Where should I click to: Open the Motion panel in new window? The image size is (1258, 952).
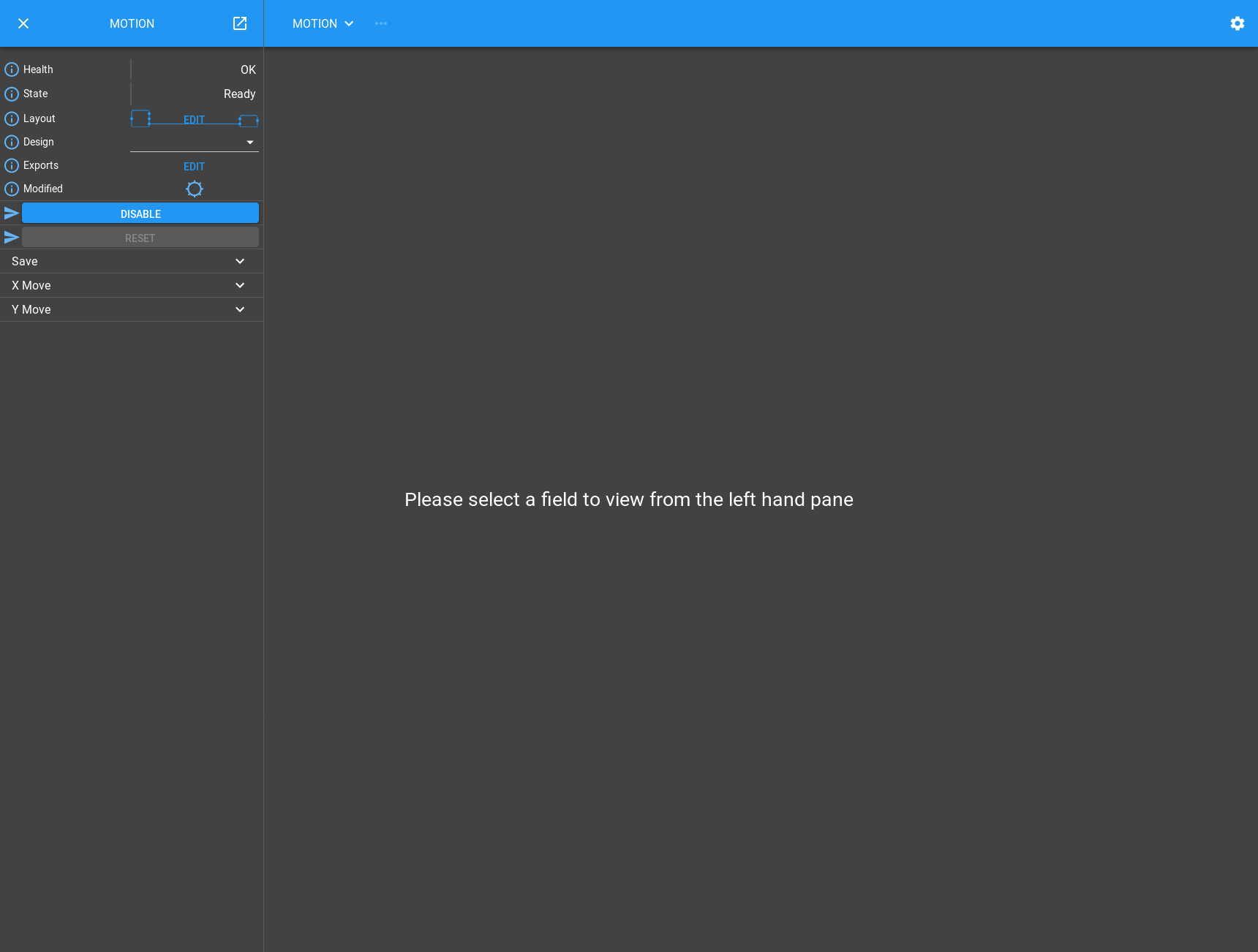point(240,23)
